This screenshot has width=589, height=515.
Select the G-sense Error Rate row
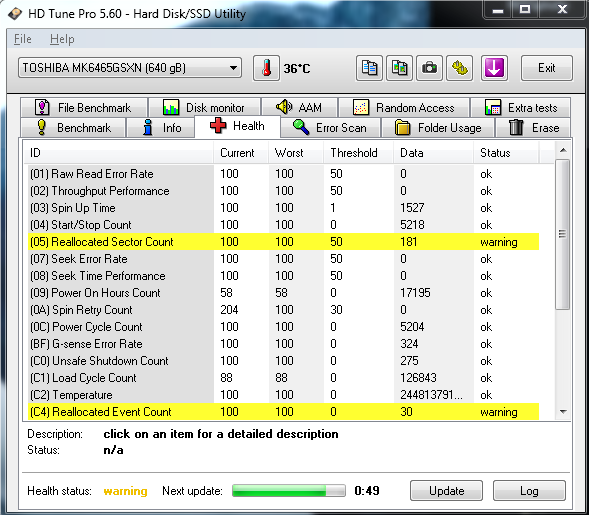(284, 344)
